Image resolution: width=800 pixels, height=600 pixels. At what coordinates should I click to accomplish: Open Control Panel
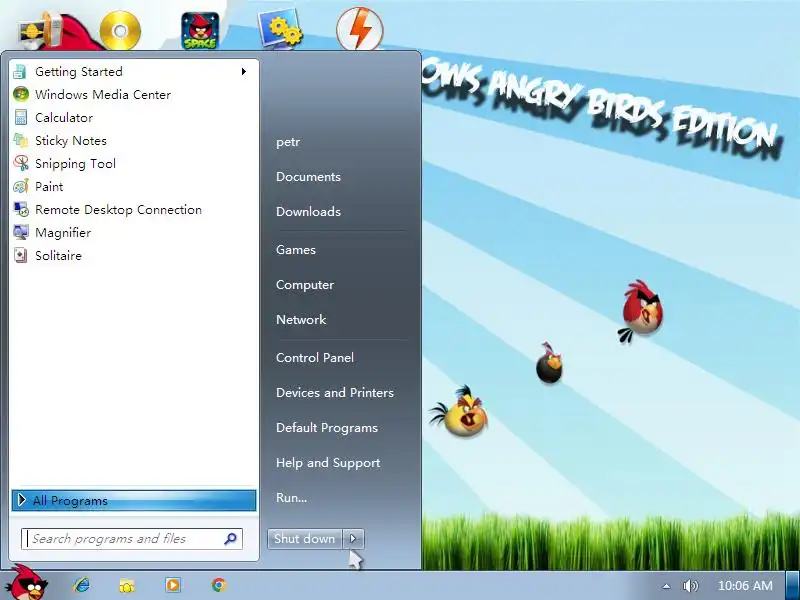tap(315, 358)
